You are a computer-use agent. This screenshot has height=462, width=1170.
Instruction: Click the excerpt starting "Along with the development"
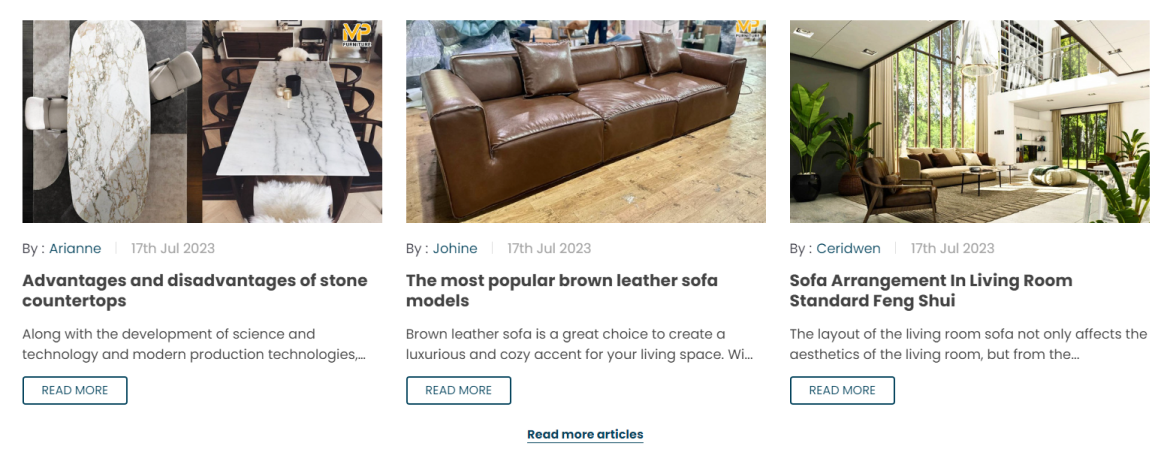pyautogui.click(x=194, y=344)
